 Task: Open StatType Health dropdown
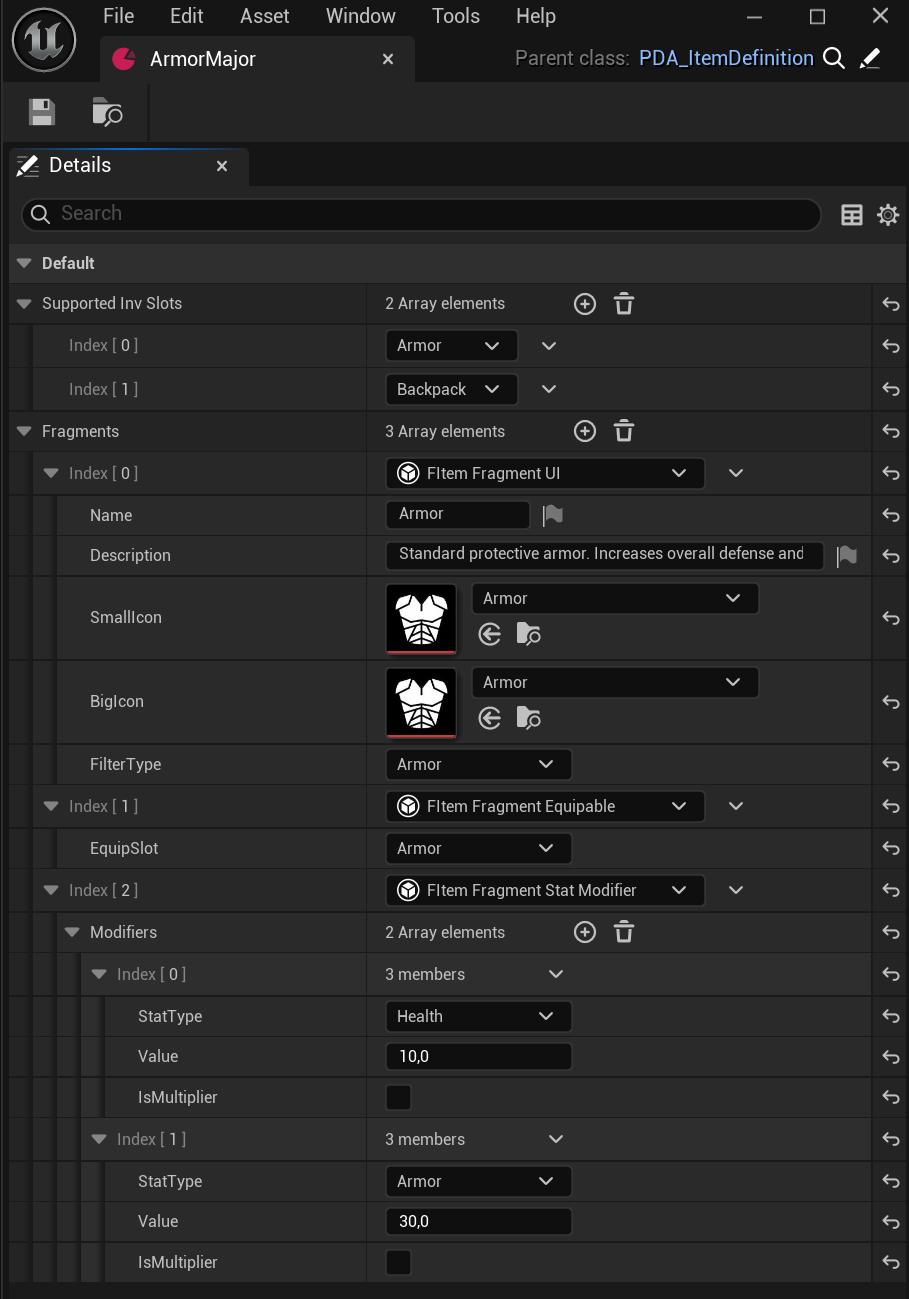(478, 1017)
